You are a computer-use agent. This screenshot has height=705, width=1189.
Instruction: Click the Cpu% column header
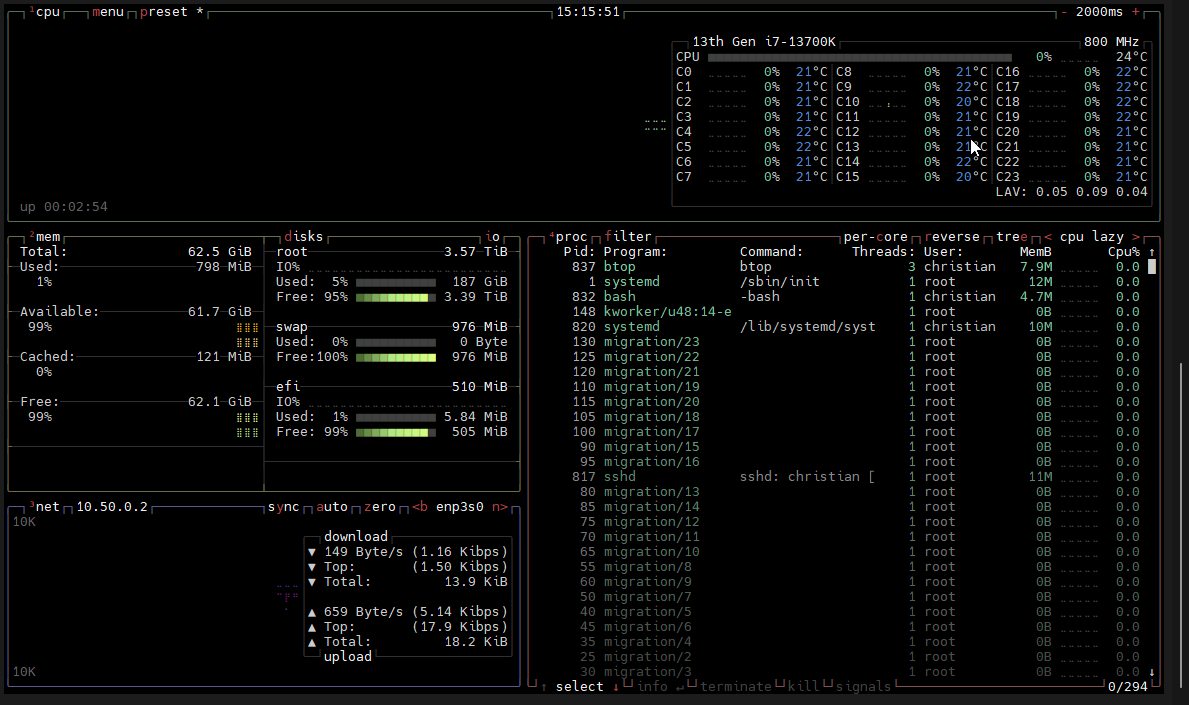click(x=1124, y=252)
